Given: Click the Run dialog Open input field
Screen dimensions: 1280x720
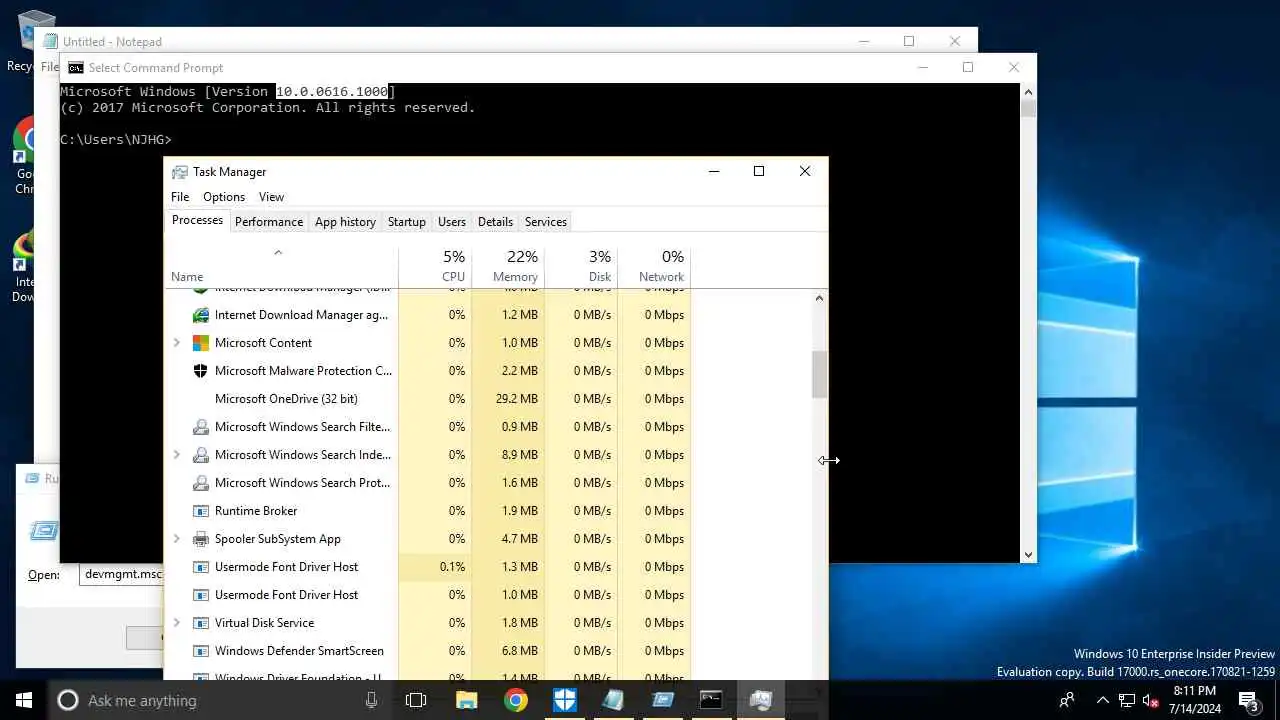Looking at the screenshot, I should [122, 575].
